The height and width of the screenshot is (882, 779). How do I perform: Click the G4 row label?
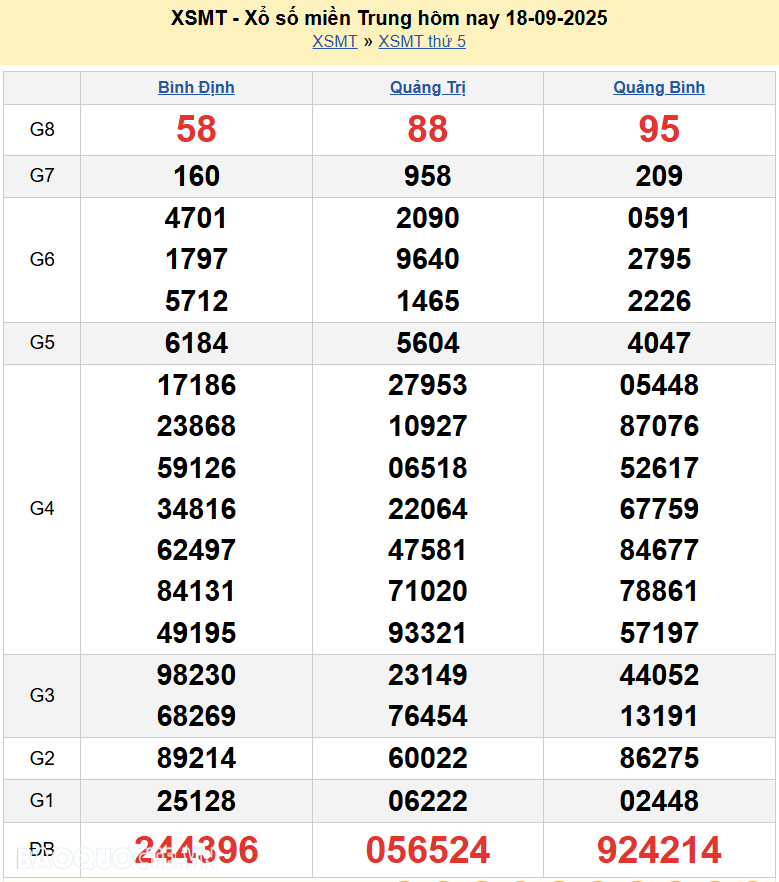point(42,509)
